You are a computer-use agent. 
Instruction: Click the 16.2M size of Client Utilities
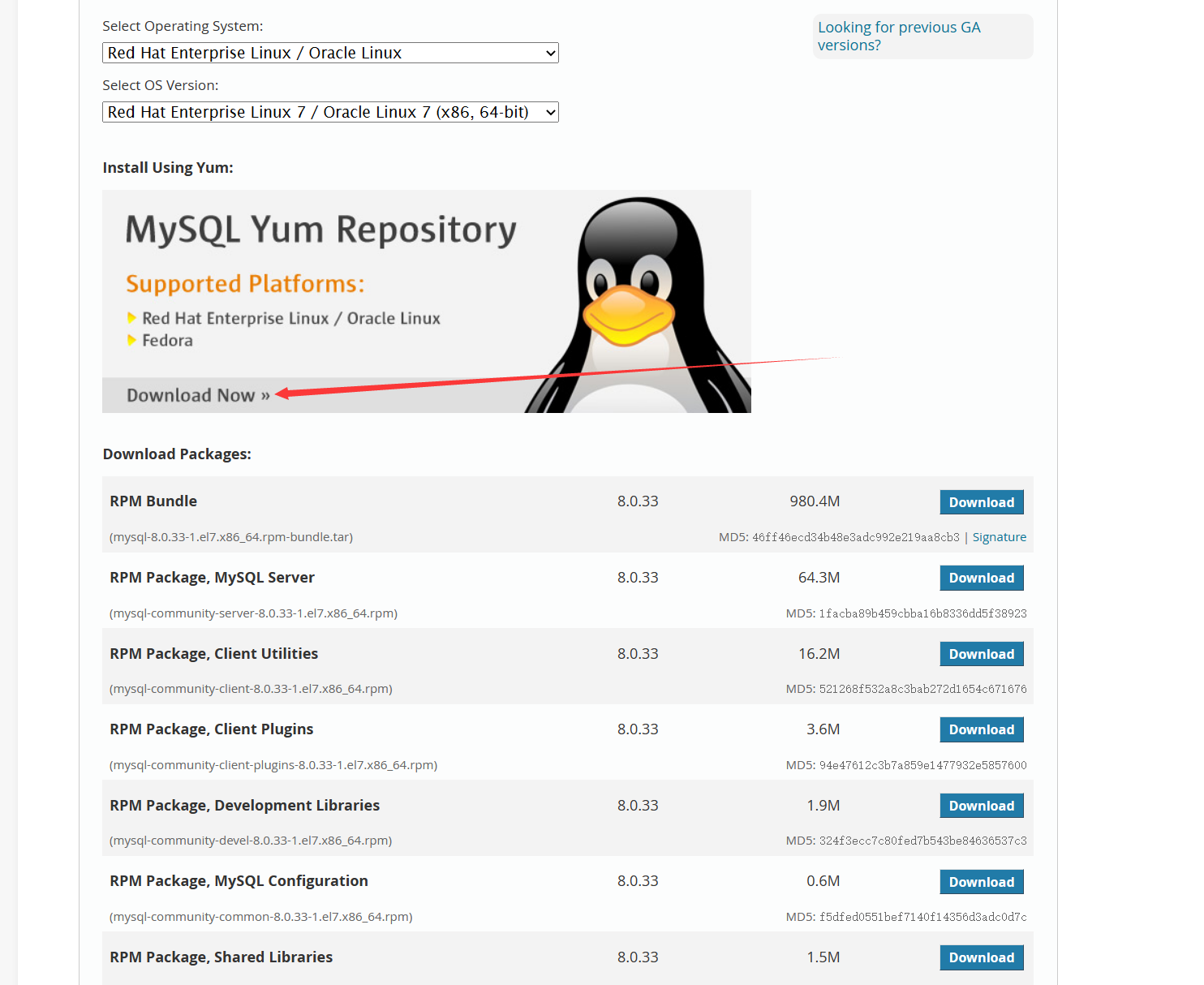coord(819,654)
